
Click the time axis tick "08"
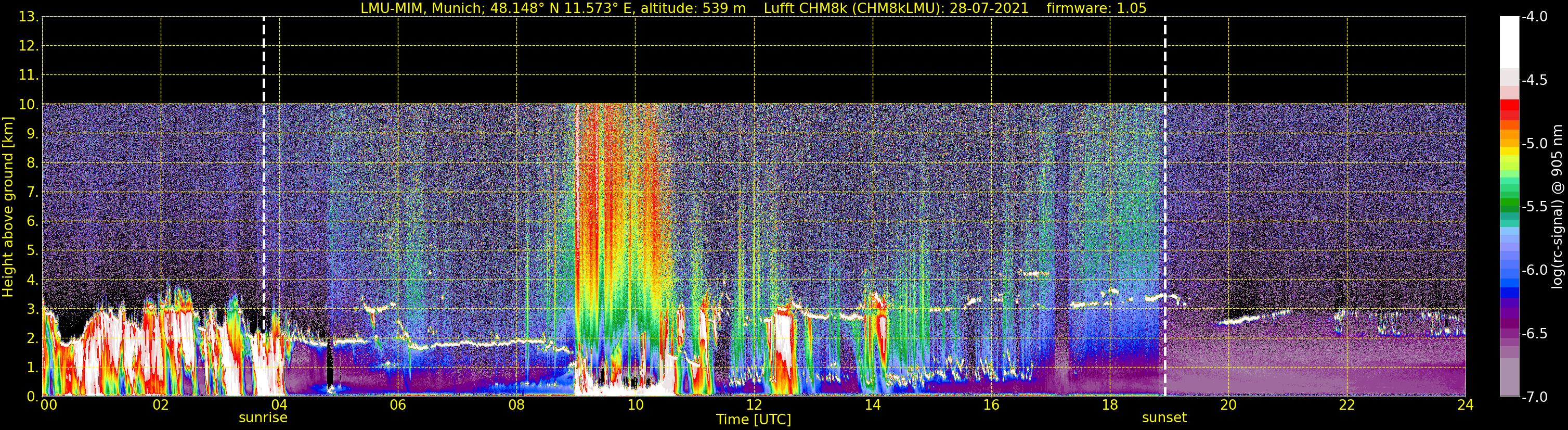[x=517, y=405]
